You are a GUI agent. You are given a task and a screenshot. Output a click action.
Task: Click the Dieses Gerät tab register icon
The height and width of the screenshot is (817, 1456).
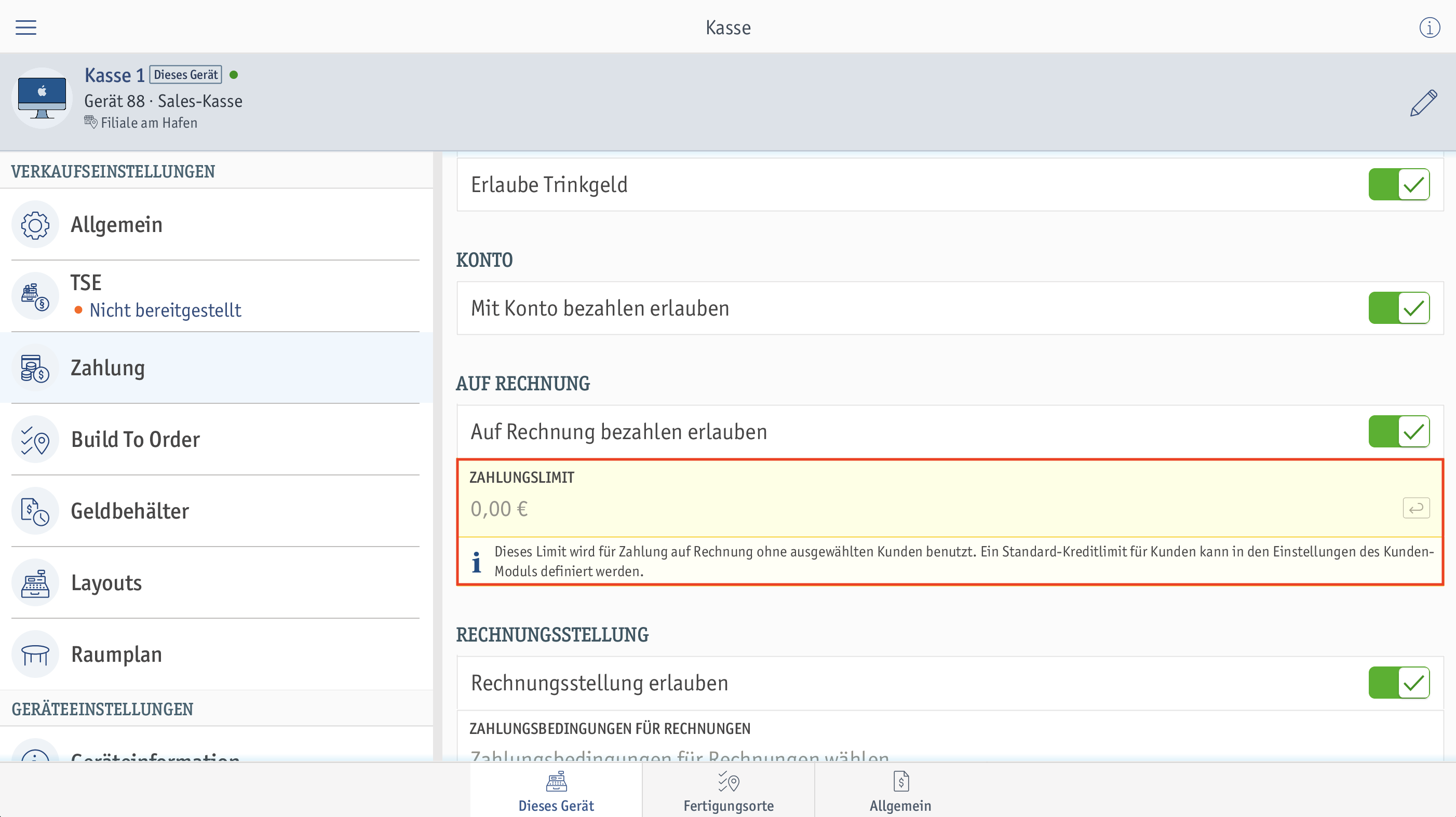[x=556, y=781]
